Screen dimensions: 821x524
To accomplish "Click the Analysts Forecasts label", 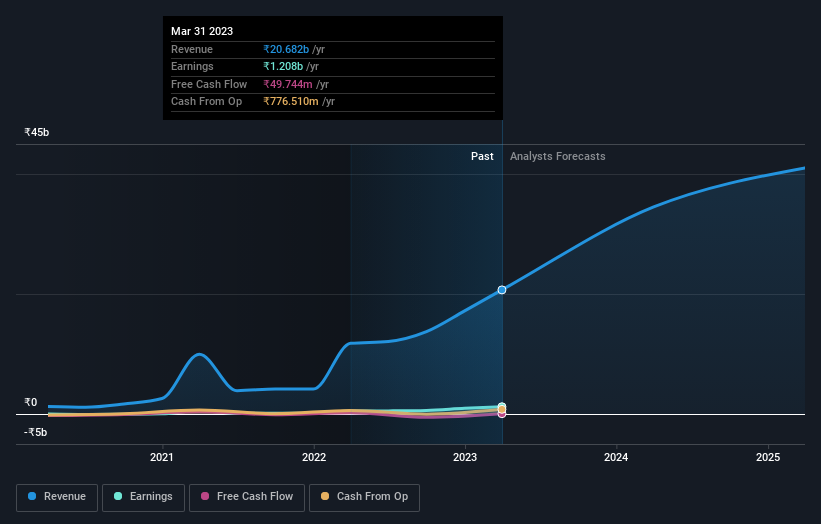I will point(558,157).
